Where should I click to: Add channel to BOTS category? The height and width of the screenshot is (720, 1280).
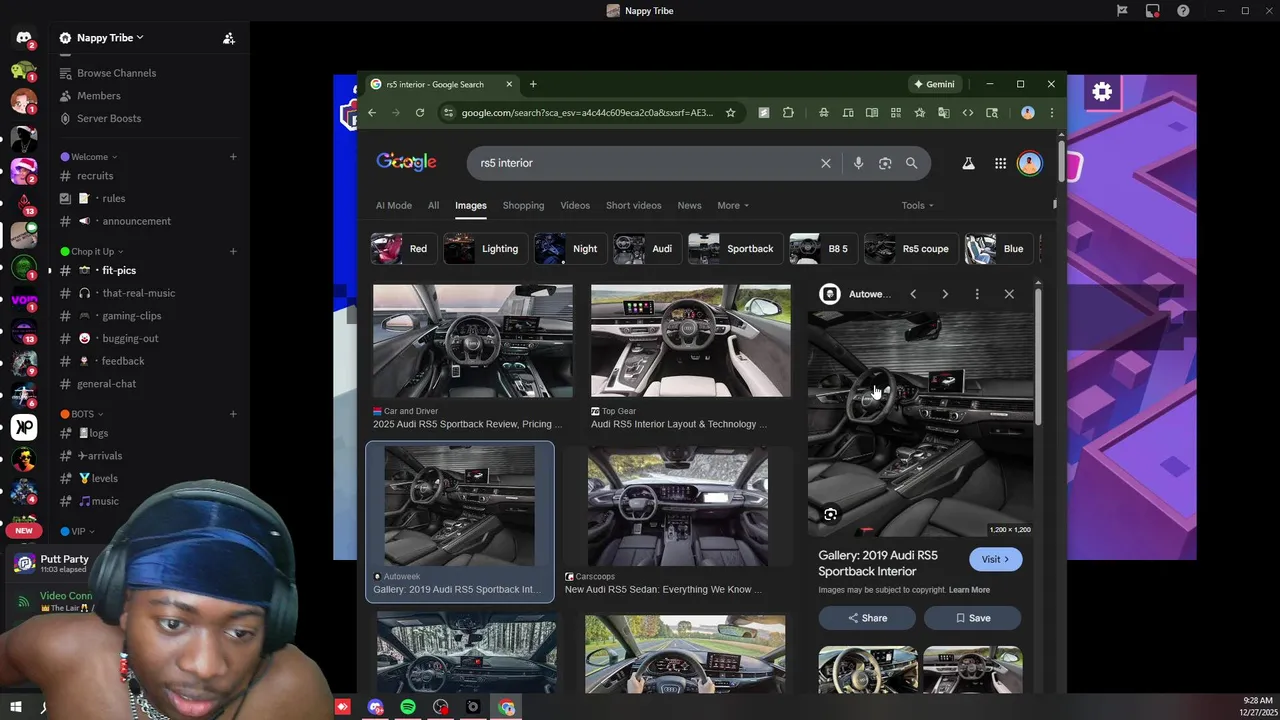click(x=233, y=414)
